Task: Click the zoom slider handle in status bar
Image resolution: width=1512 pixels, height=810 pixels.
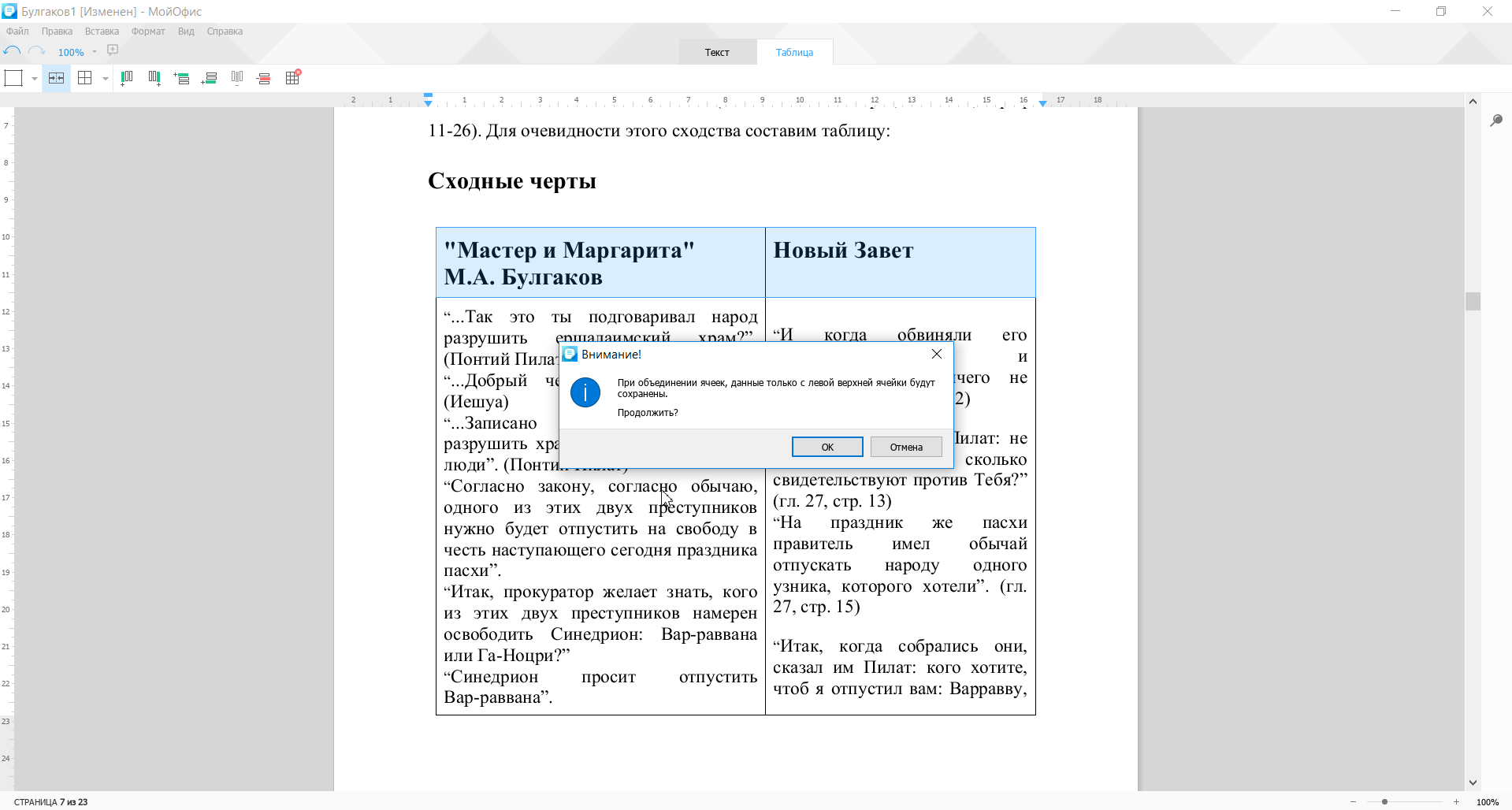Action: point(1384,801)
